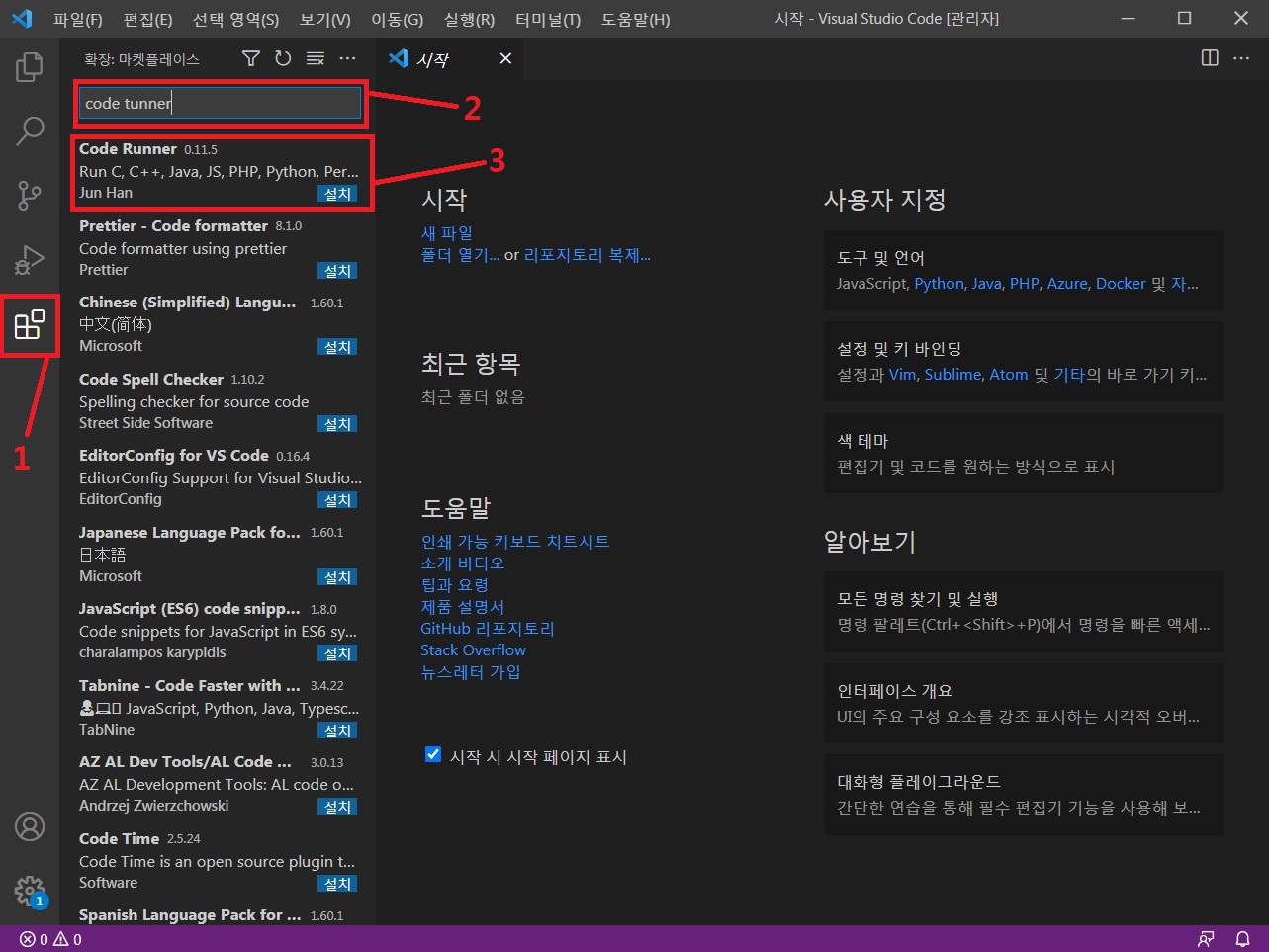This screenshot has width=1269, height=952.
Task: Open the GitHub 리포지토리 link
Action: point(488,629)
